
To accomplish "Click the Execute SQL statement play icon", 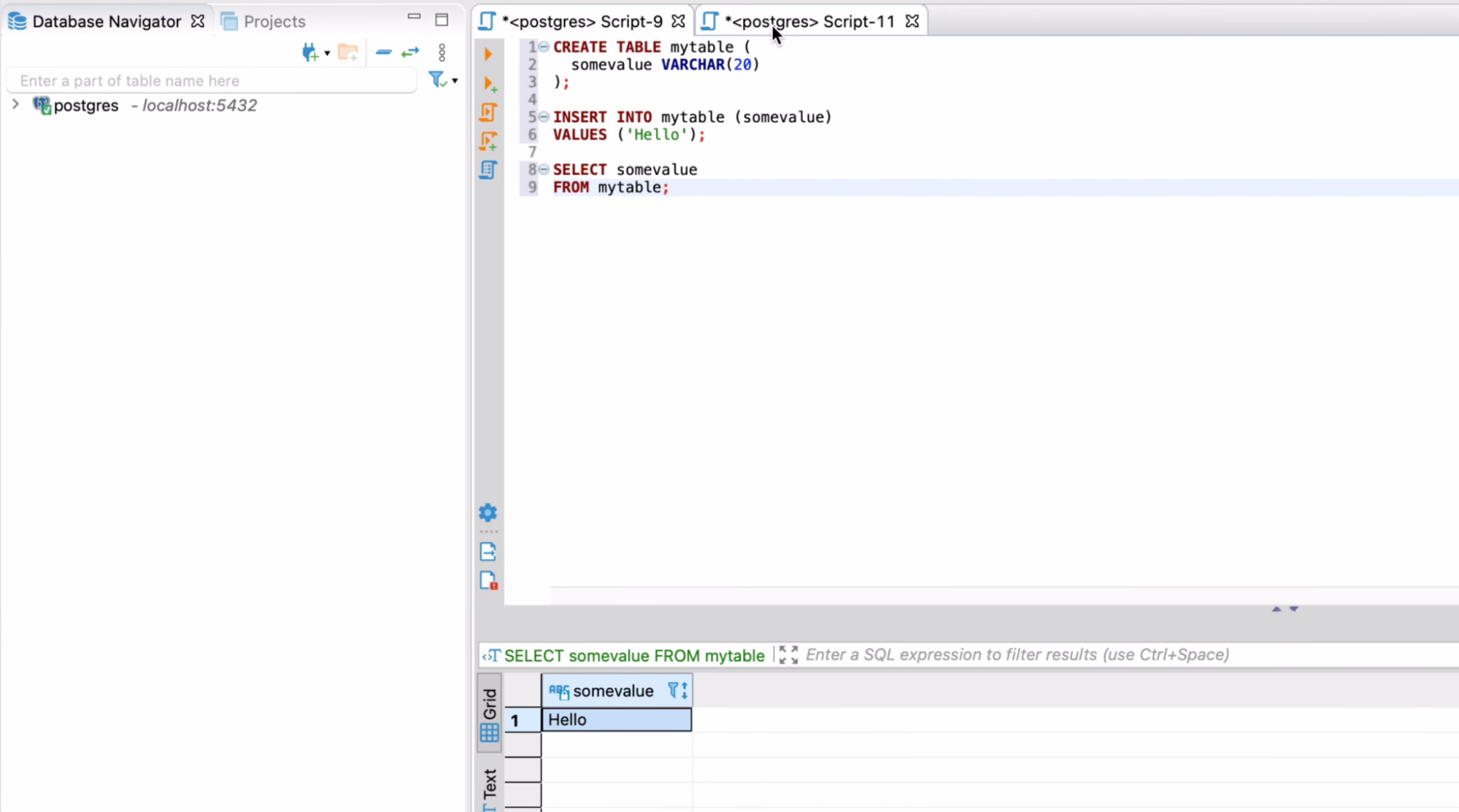I will click(x=488, y=54).
